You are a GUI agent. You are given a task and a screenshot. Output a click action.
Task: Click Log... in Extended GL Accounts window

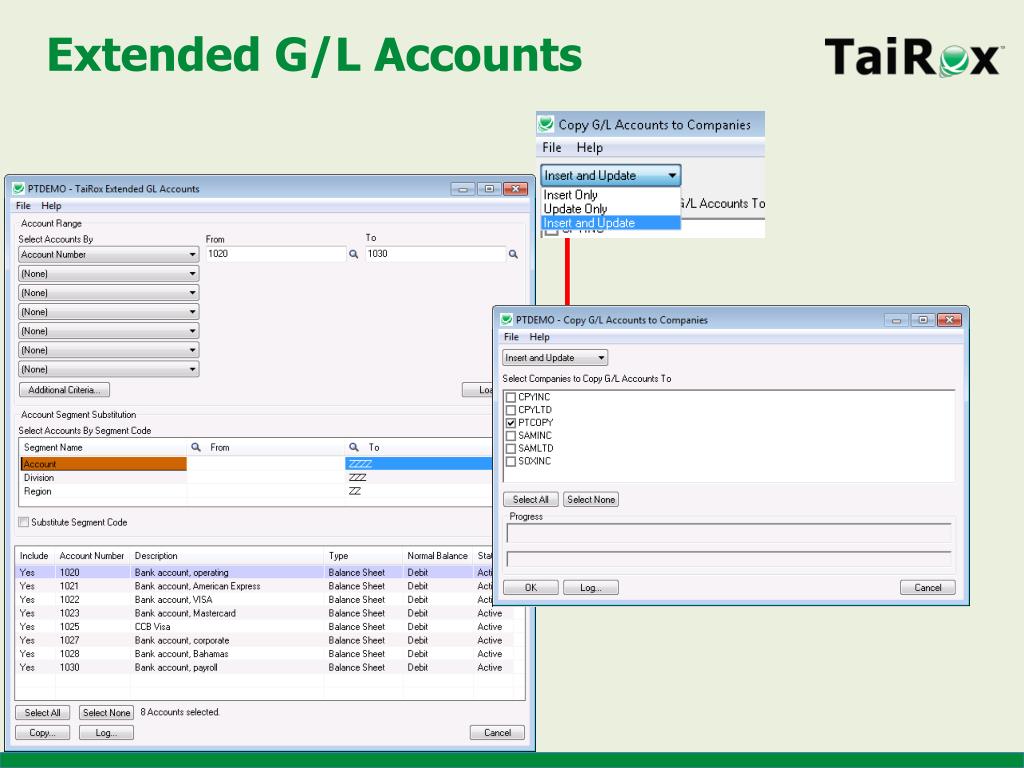click(x=106, y=733)
